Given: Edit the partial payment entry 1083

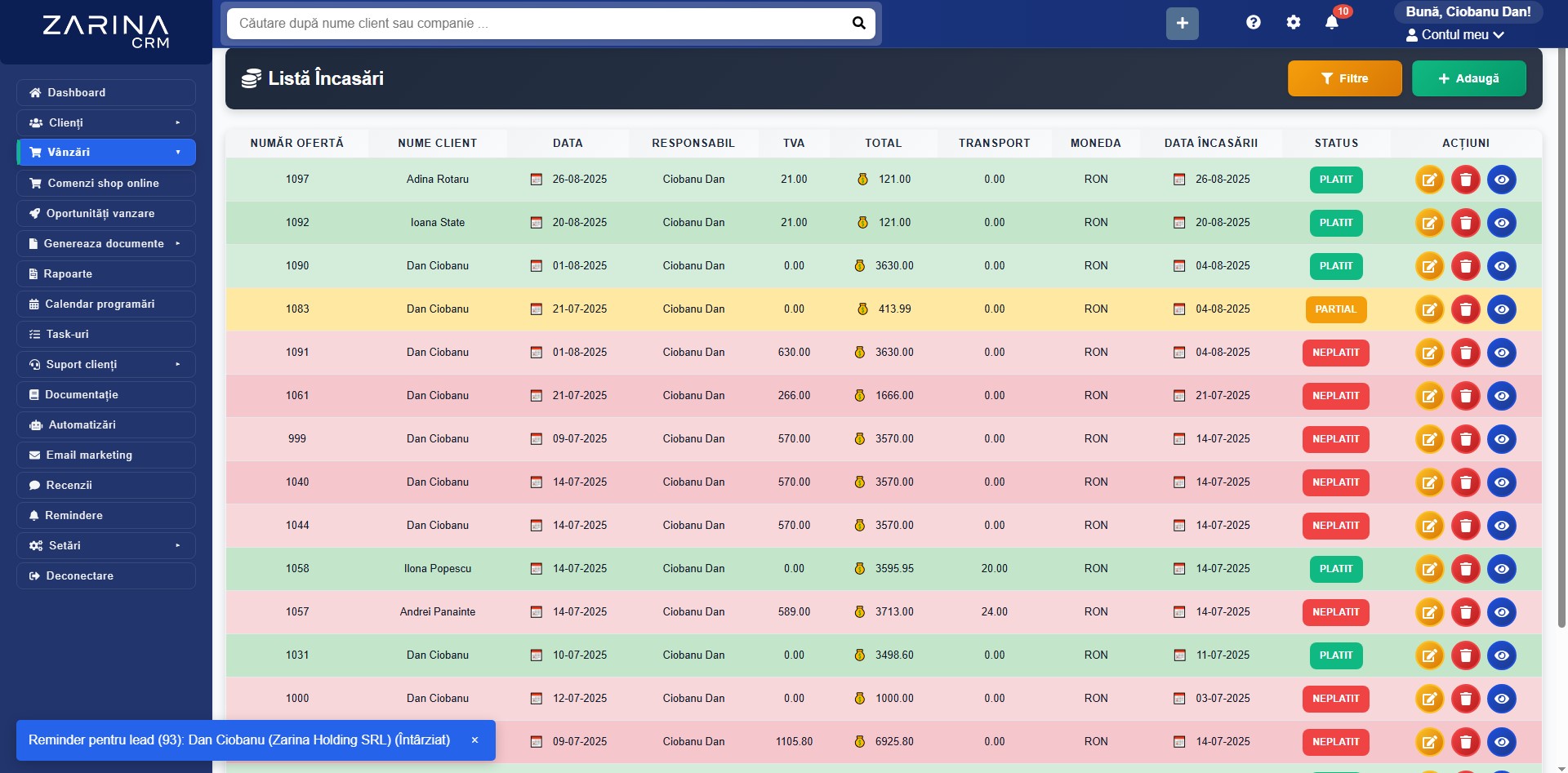Looking at the screenshot, I should [1429, 309].
